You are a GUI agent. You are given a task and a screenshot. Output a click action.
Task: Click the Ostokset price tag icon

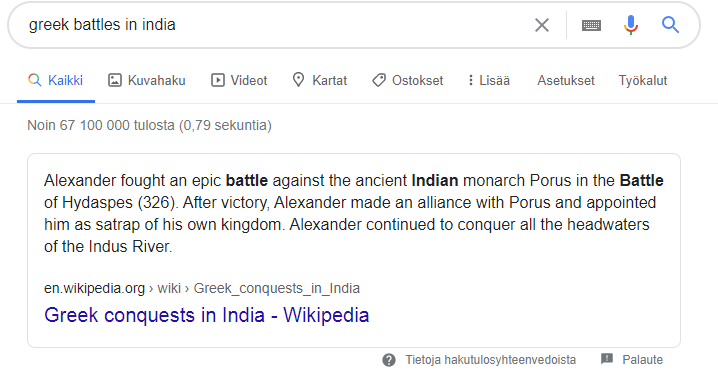[379, 81]
